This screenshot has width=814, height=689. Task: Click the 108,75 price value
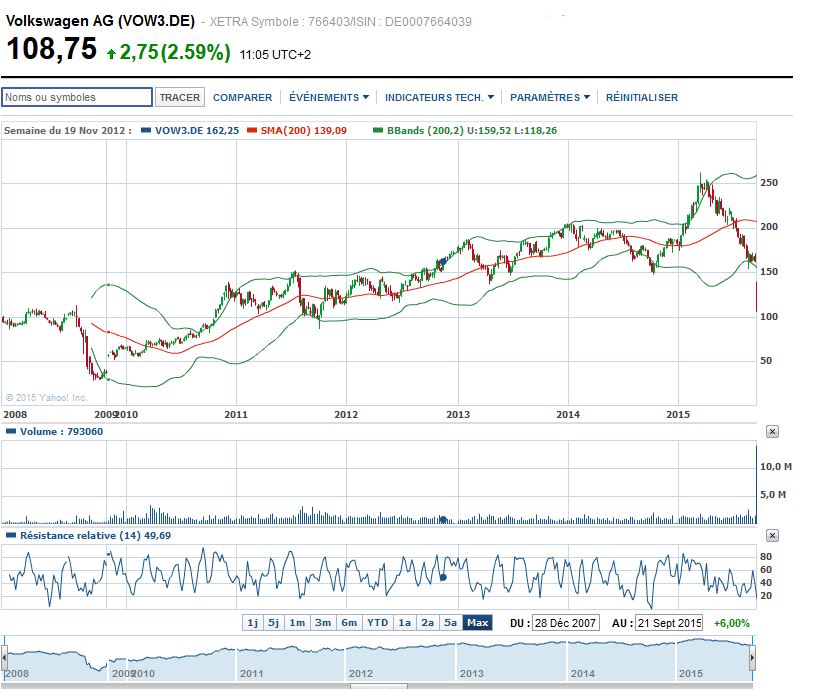[x=51, y=49]
